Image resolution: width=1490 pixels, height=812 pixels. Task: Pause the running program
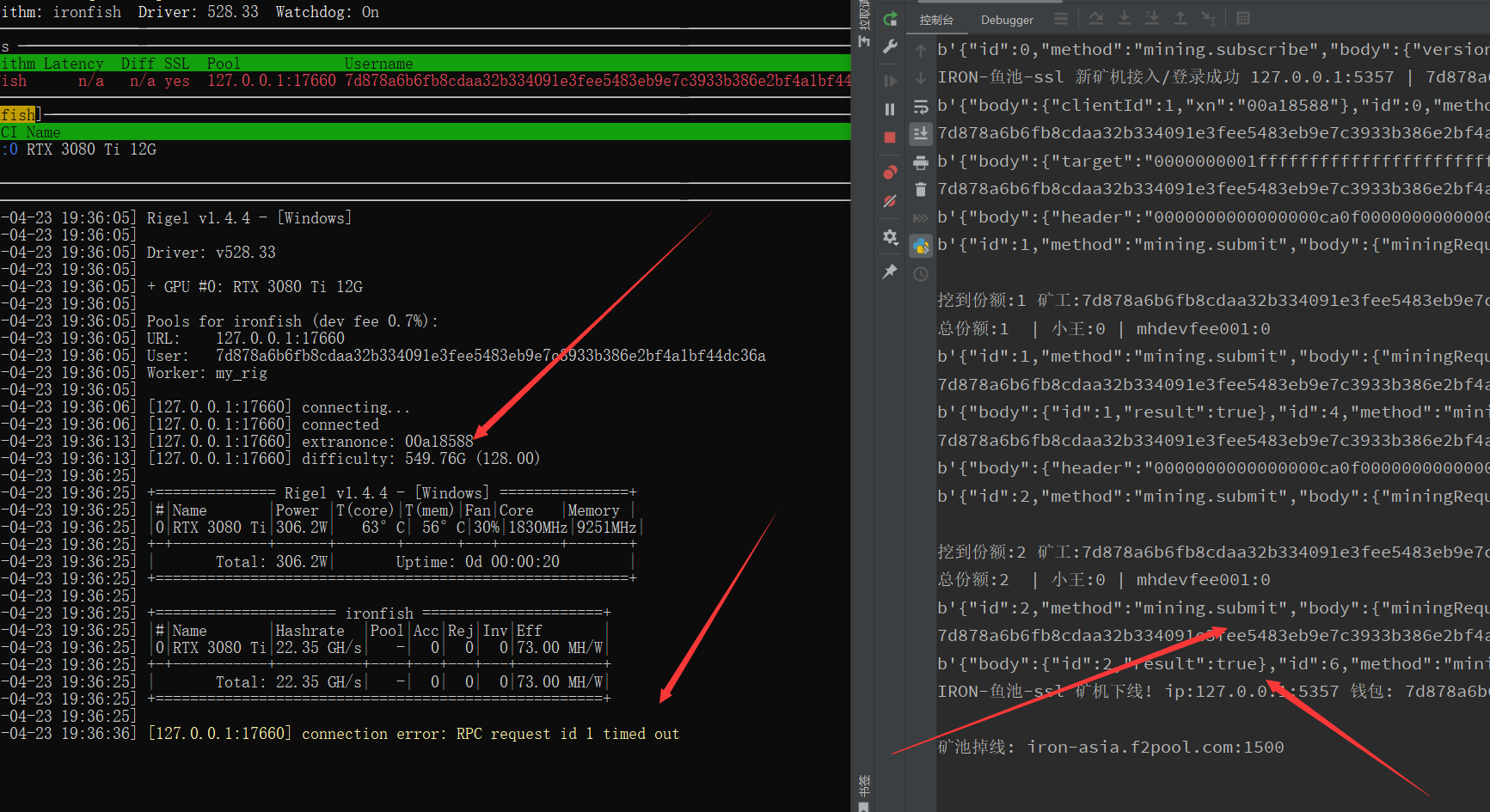coord(890,109)
